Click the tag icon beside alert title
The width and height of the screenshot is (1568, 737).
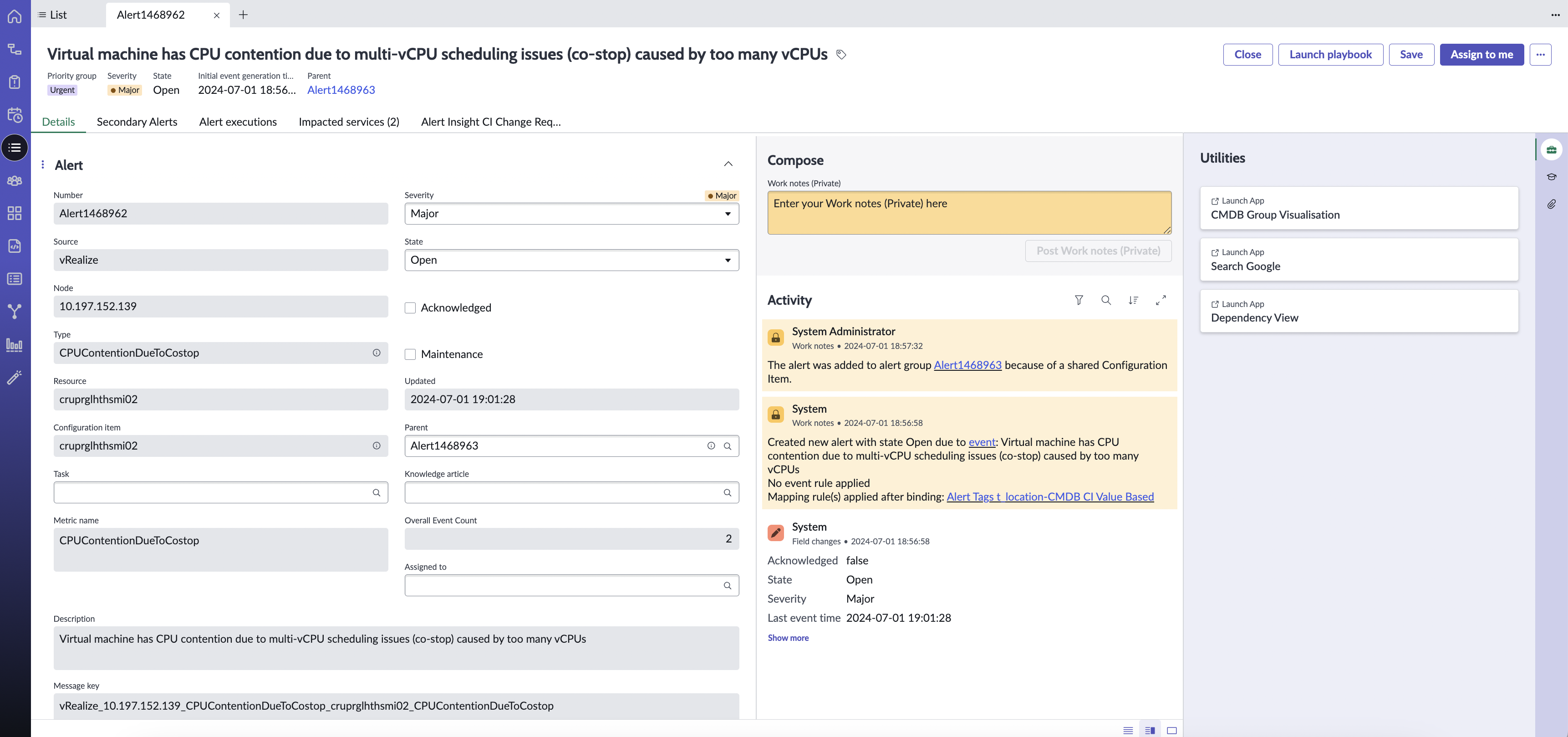[841, 55]
